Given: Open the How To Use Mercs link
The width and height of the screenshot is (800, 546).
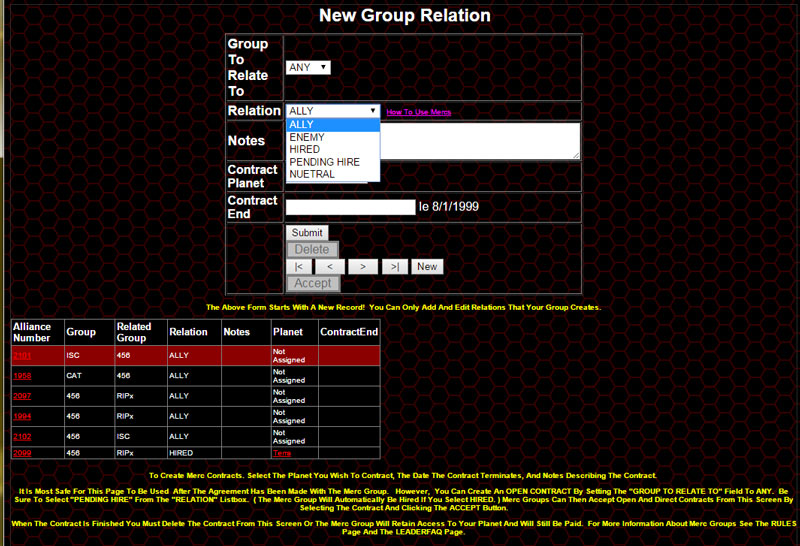Looking at the screenshot, I should (x=418, y=112).
